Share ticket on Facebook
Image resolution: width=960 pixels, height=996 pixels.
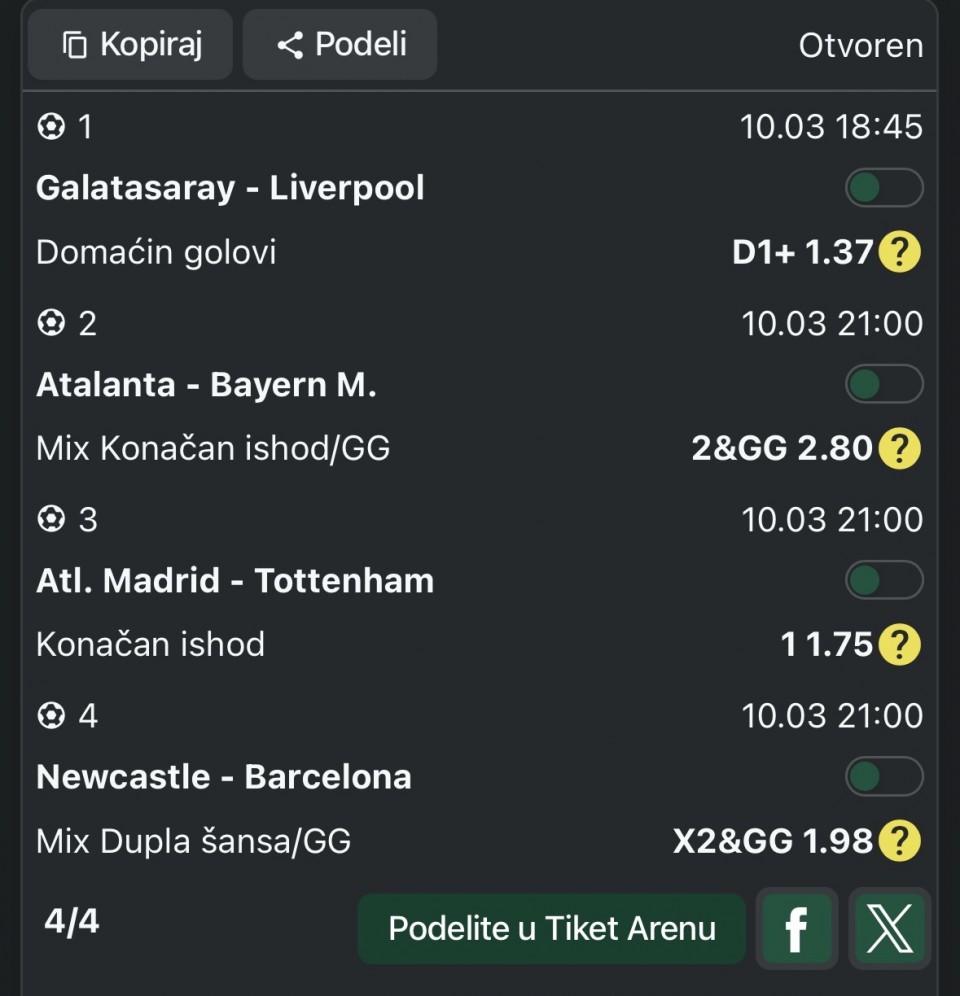point(797,929)
